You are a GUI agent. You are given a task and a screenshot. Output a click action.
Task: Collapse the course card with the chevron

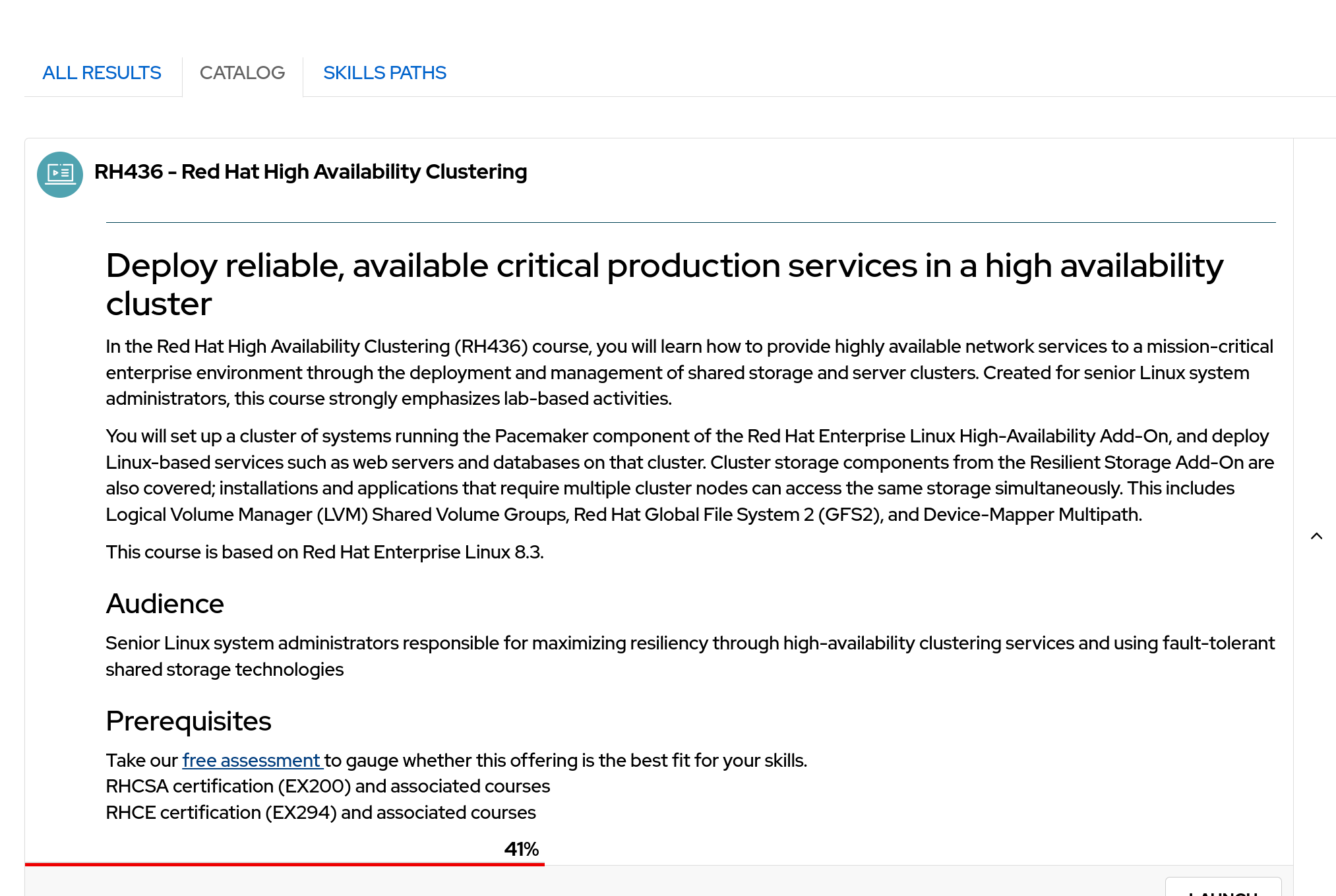pyautogui.click(x=1316, y=536)
